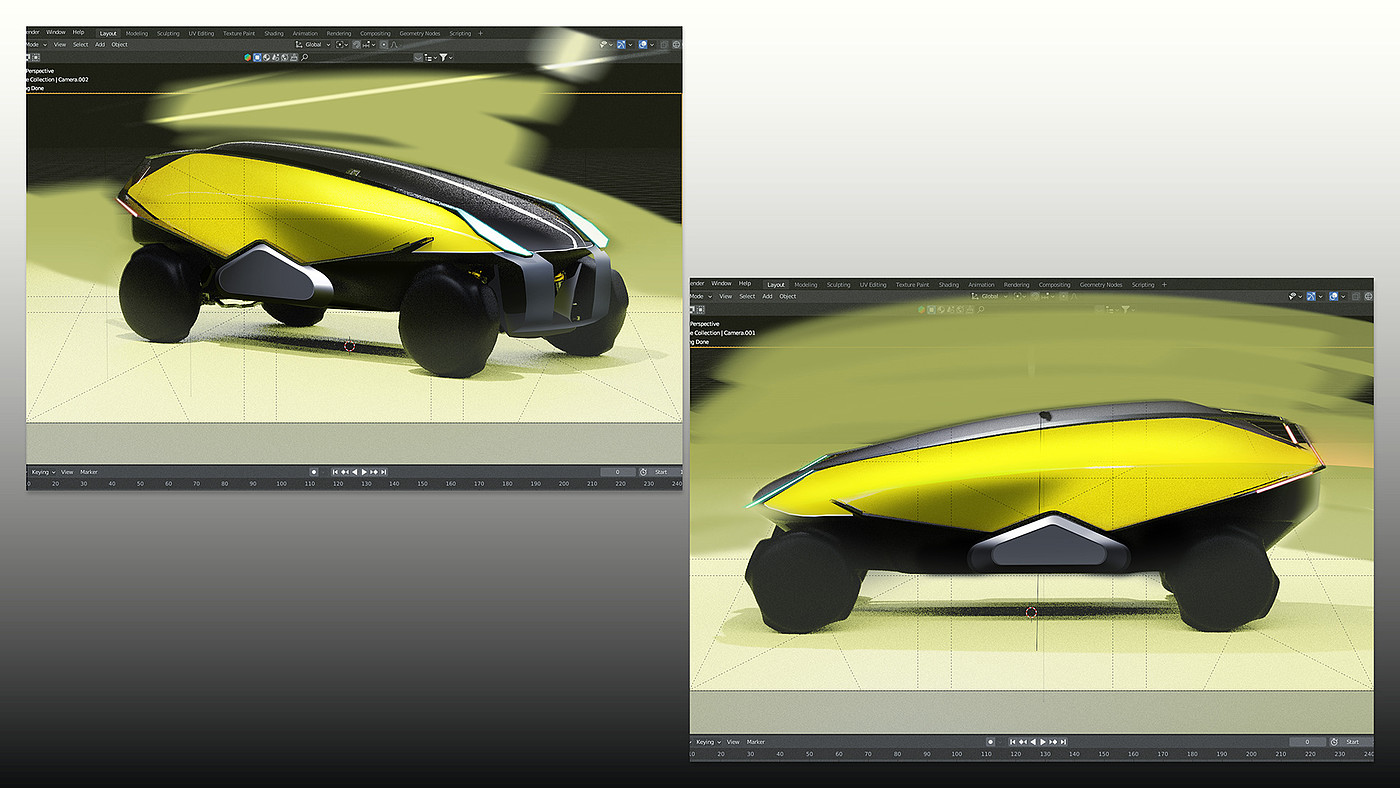Open the Global orientation dropdown in the Camera.002 window
The width and height of the screenshot is (1400, 788).
coord(314,45)
